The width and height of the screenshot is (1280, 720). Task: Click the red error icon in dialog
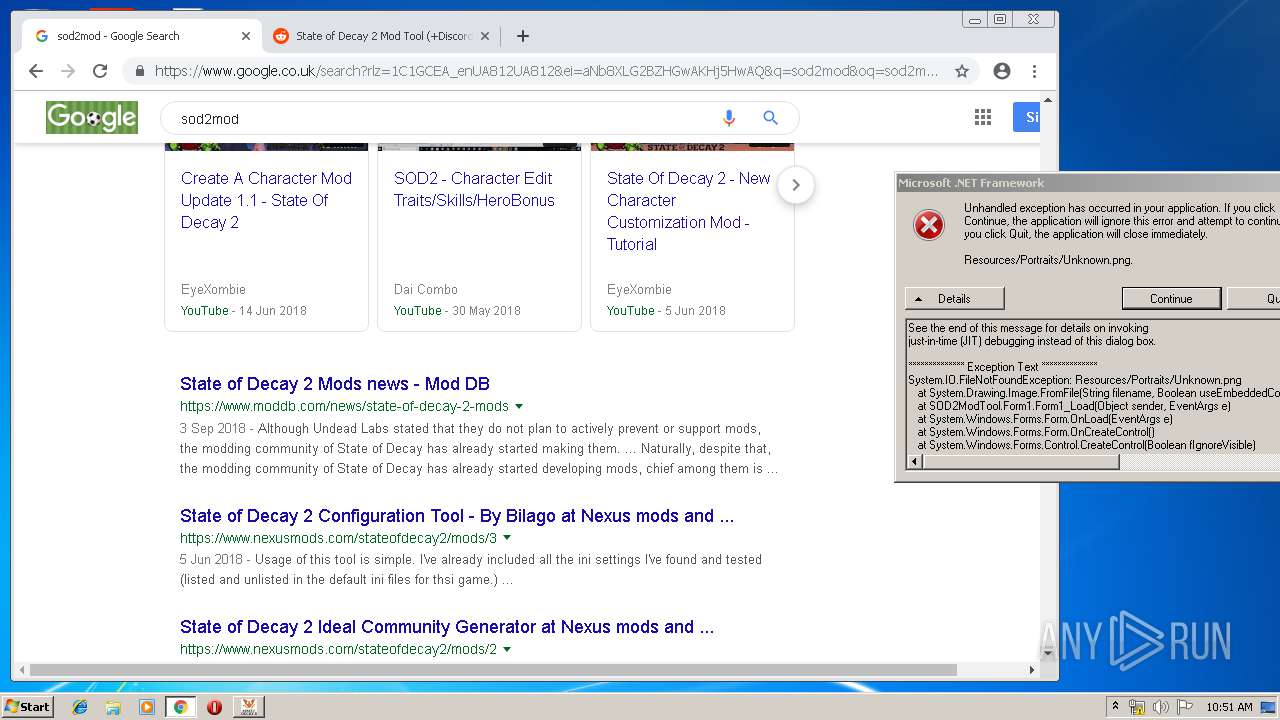coord(929,225)
